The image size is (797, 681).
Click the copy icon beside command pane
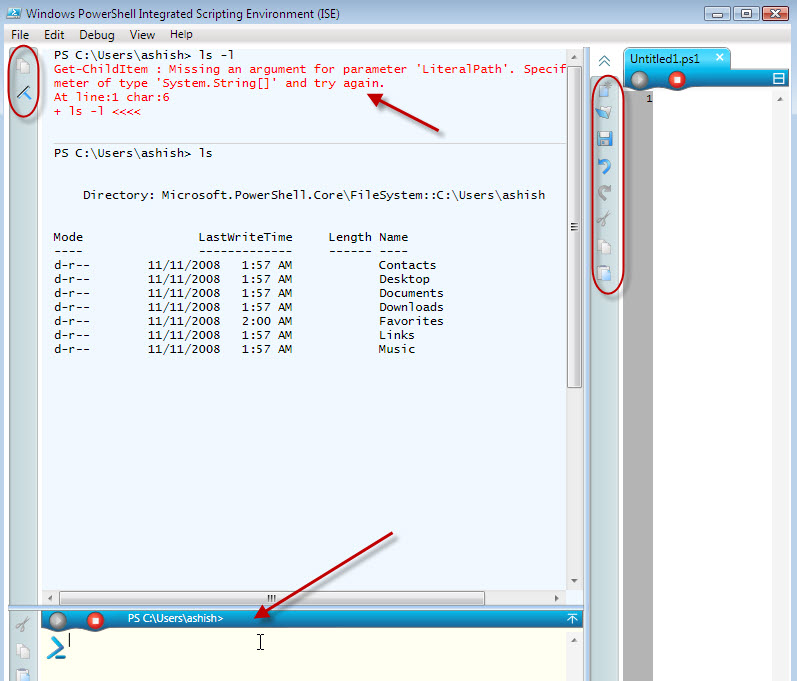pyautogui.click(x=23, y=651)
